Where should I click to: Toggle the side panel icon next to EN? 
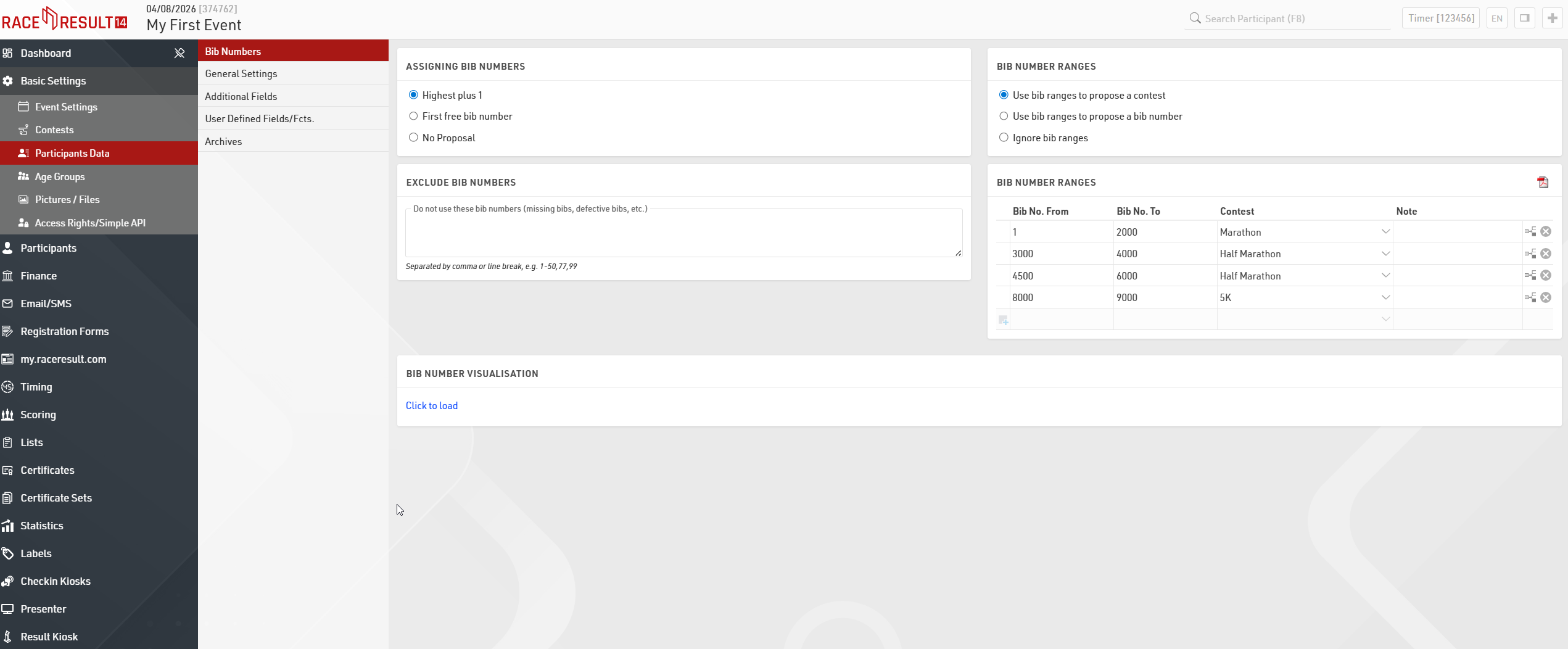pos(1524,19)
